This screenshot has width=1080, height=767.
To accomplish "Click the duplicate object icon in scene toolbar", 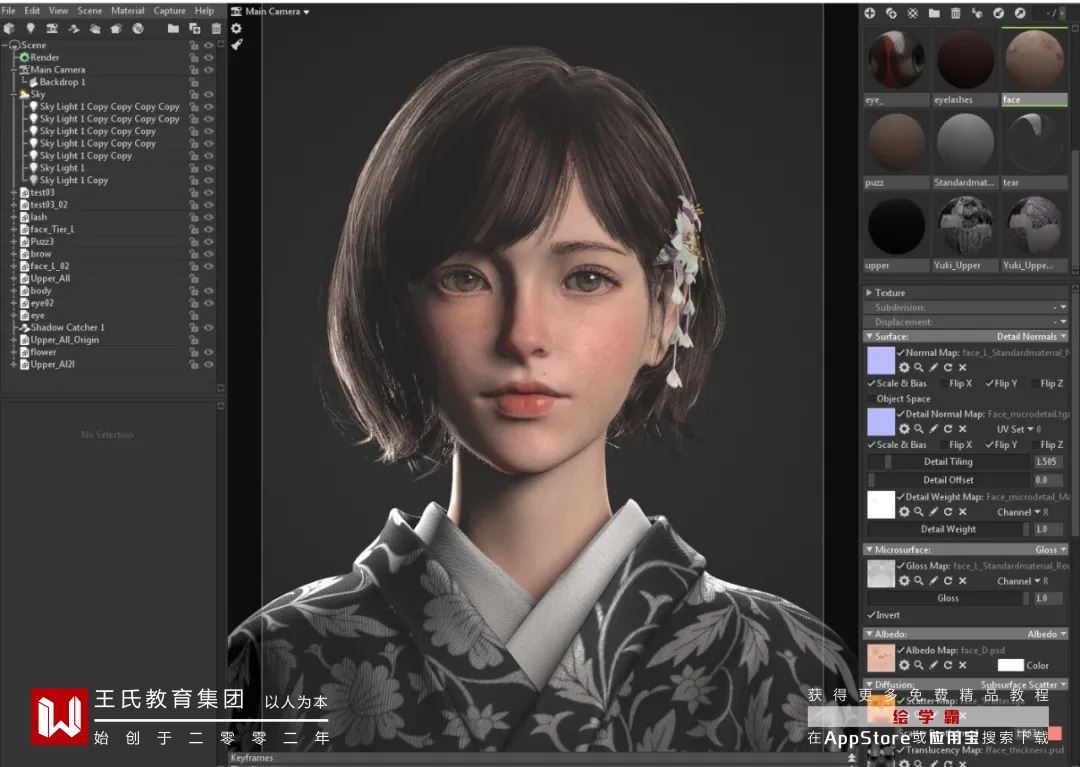I will (195, 28).
